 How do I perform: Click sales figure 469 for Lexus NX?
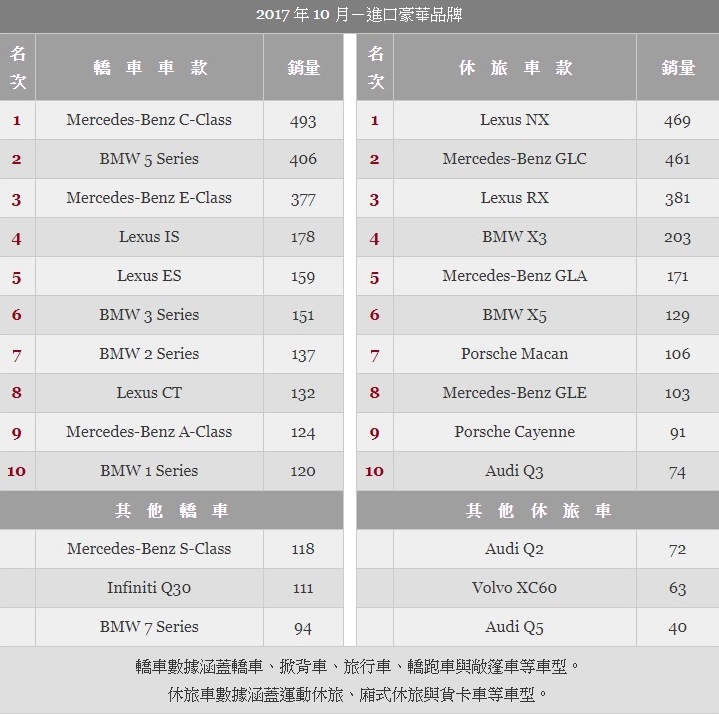click(x=677, y=121)
